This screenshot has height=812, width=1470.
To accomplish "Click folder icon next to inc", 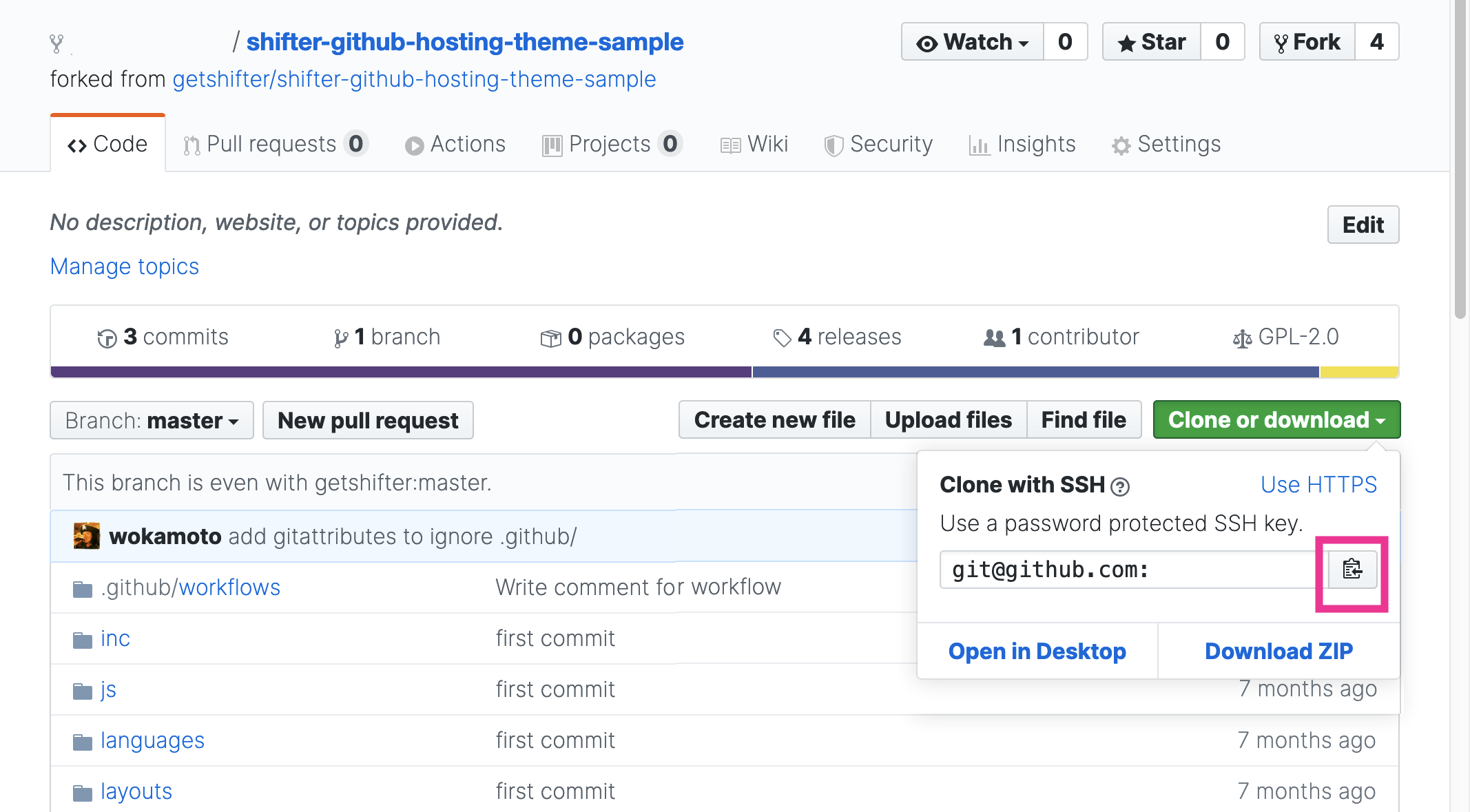I will click(83, 641).
